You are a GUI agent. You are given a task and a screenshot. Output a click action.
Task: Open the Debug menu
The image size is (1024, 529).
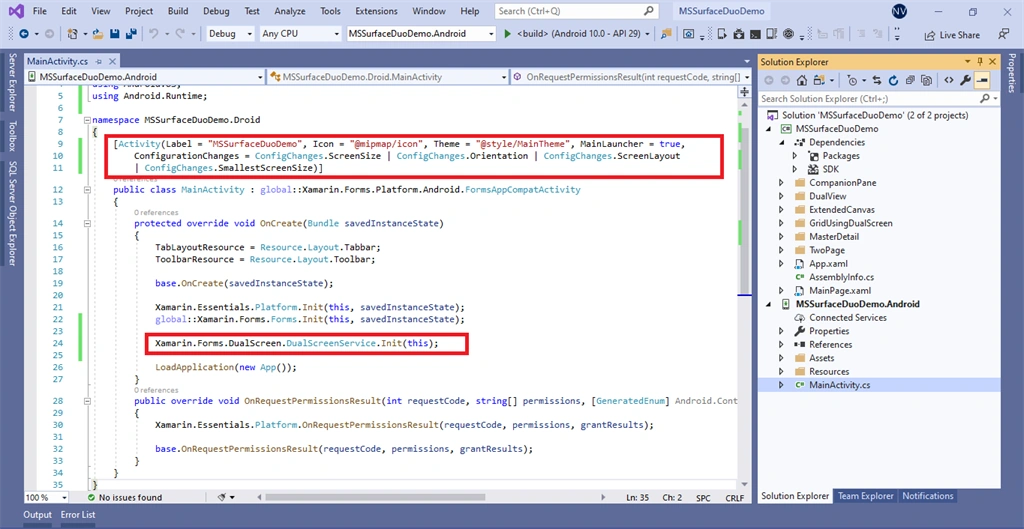pos(216,11)
